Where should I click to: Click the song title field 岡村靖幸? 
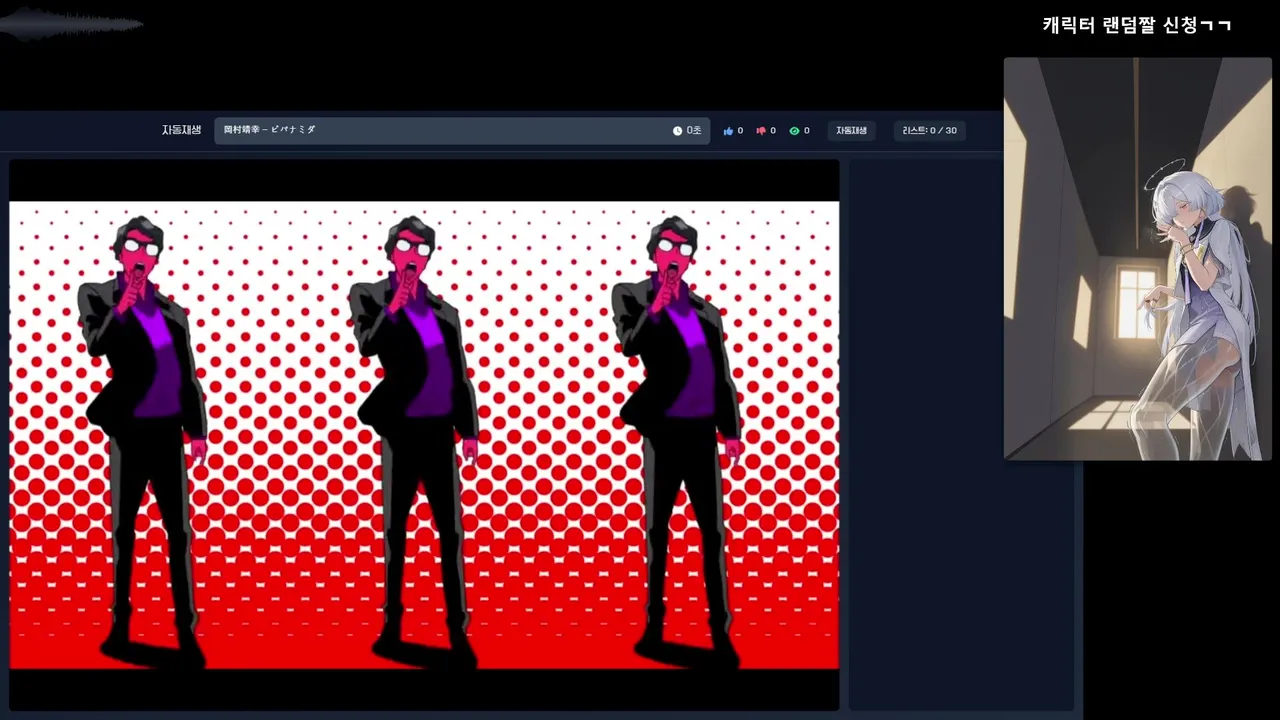tap(462, 131)
